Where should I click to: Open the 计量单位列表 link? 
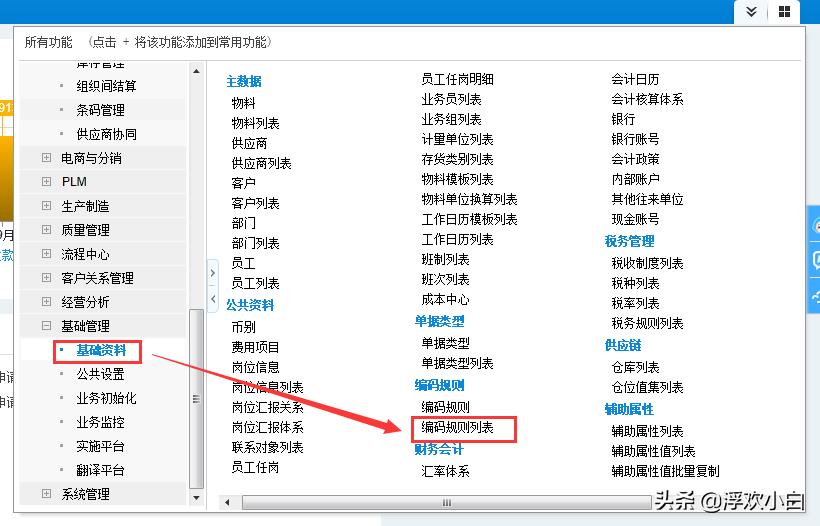[x=458, y=140]
